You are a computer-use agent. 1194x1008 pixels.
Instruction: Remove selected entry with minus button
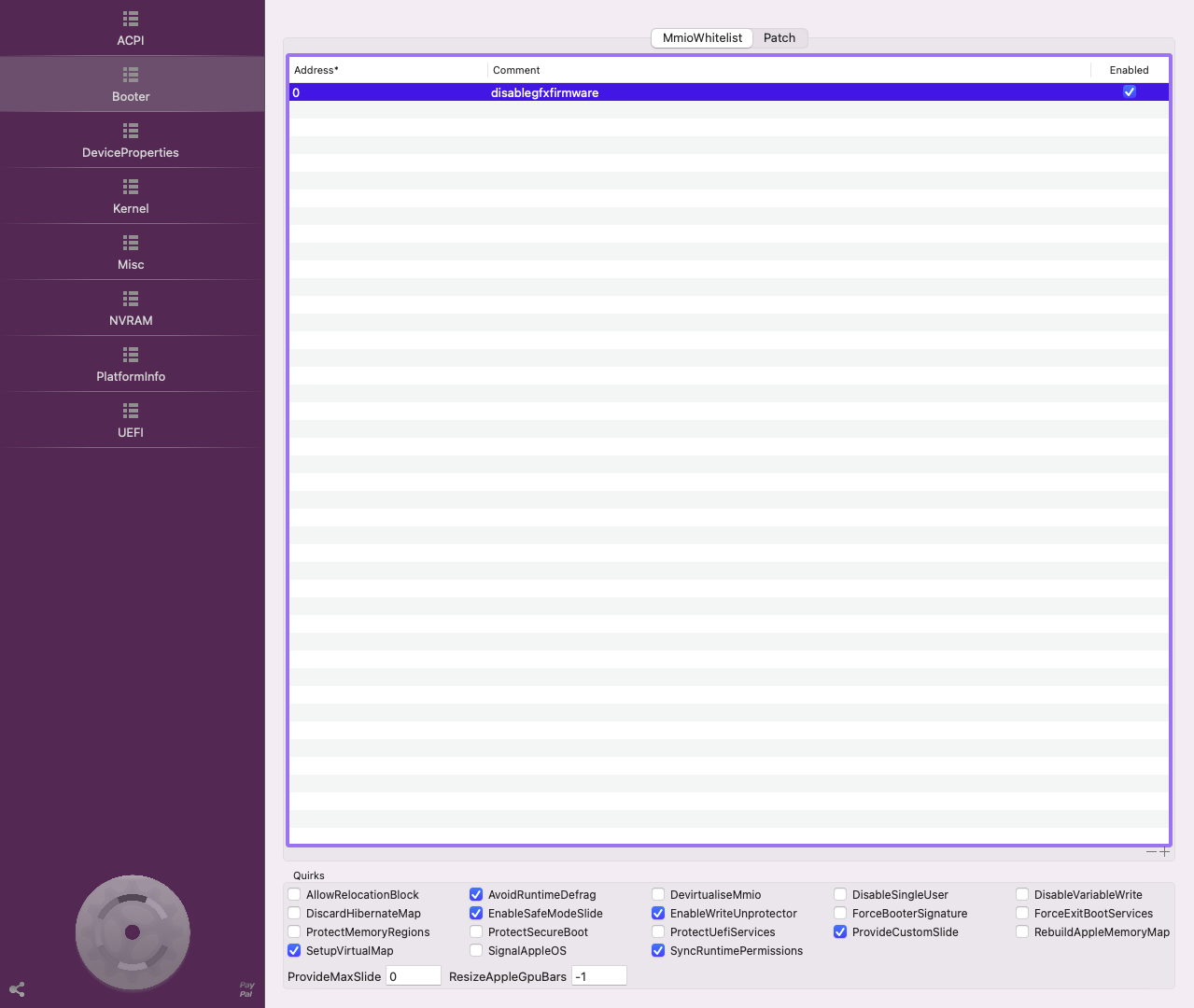1151,851
